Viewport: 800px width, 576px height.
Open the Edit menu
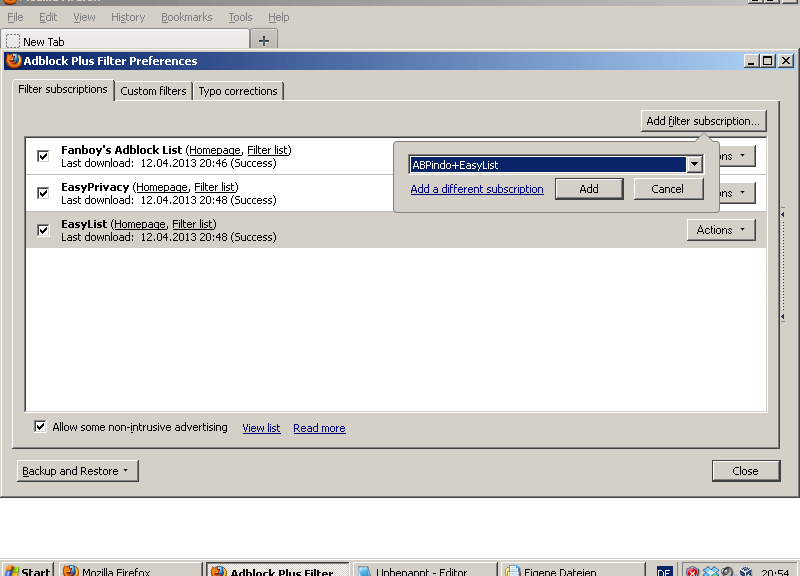pyautogui.click(x=48, y=17)
